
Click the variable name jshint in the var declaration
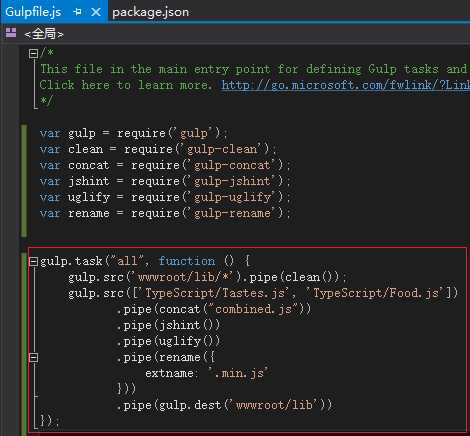(89, 181)
